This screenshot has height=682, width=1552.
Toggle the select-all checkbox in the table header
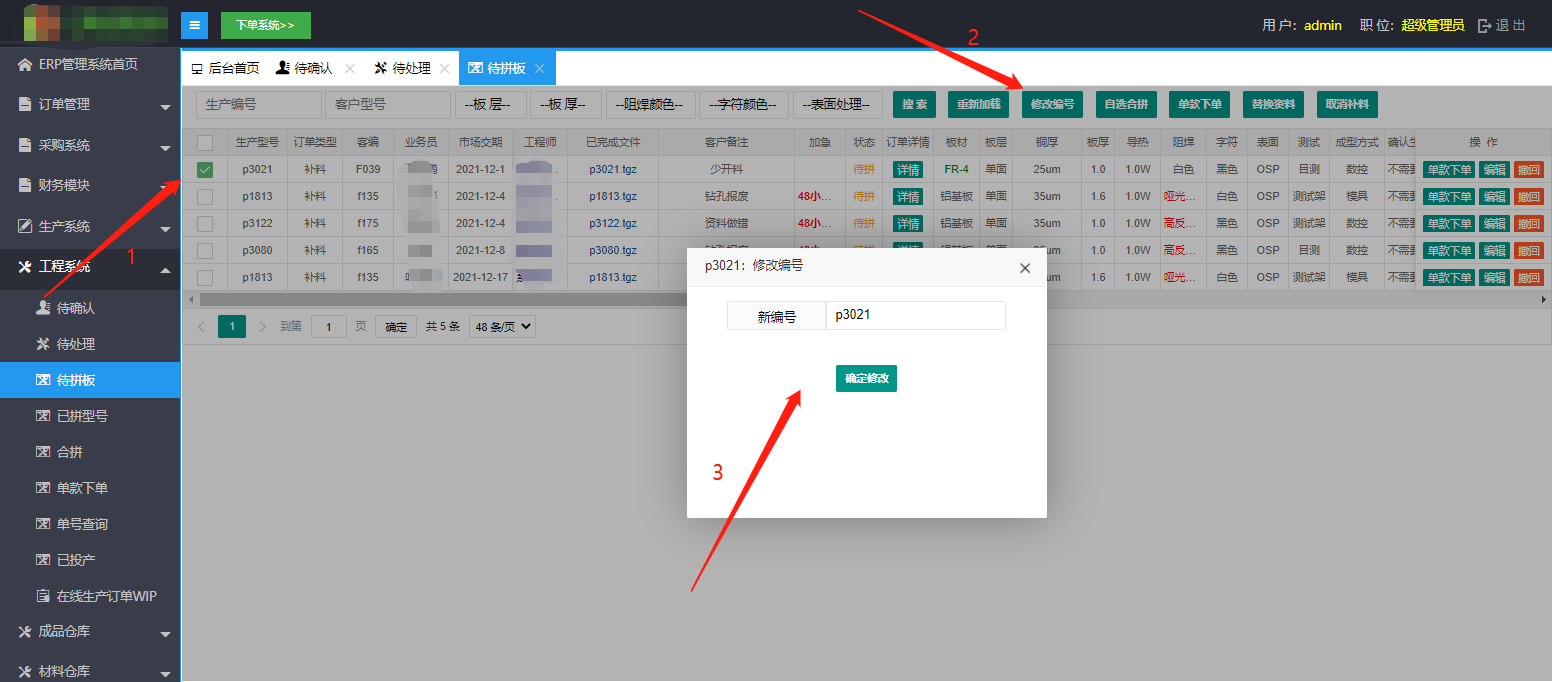point(205,143)
